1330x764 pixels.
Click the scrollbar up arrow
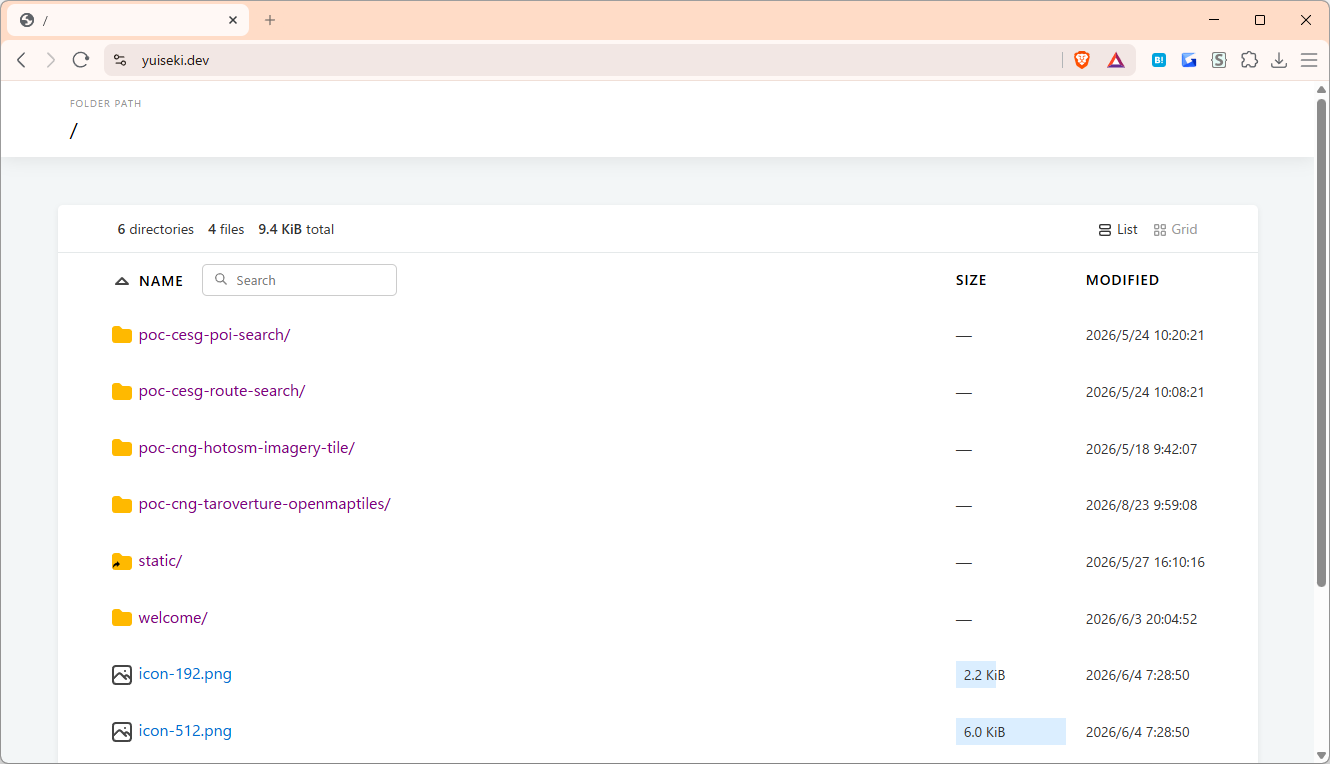[1321, 90]
